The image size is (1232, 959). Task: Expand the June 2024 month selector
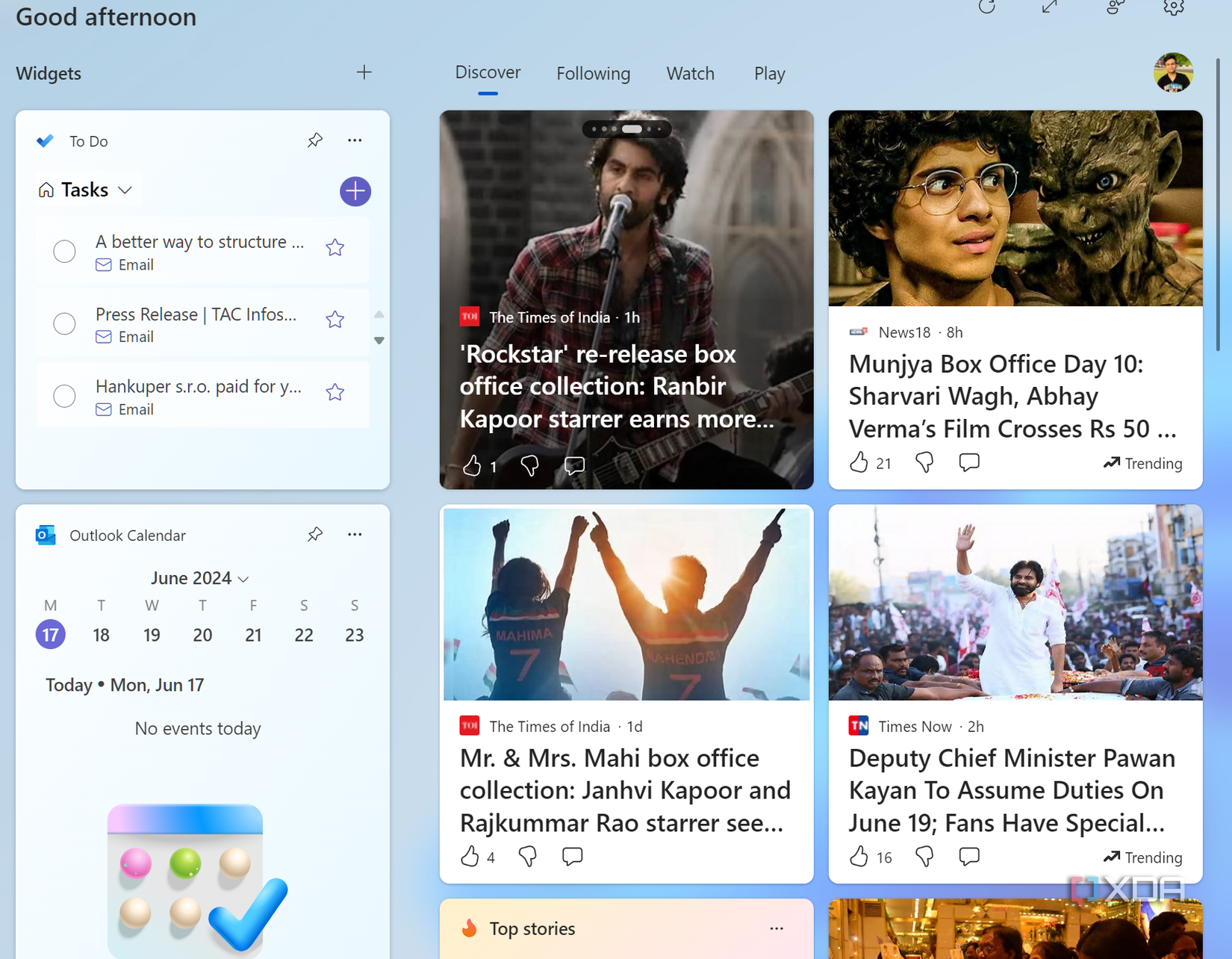pyautogui.click(x=243, y=578)
